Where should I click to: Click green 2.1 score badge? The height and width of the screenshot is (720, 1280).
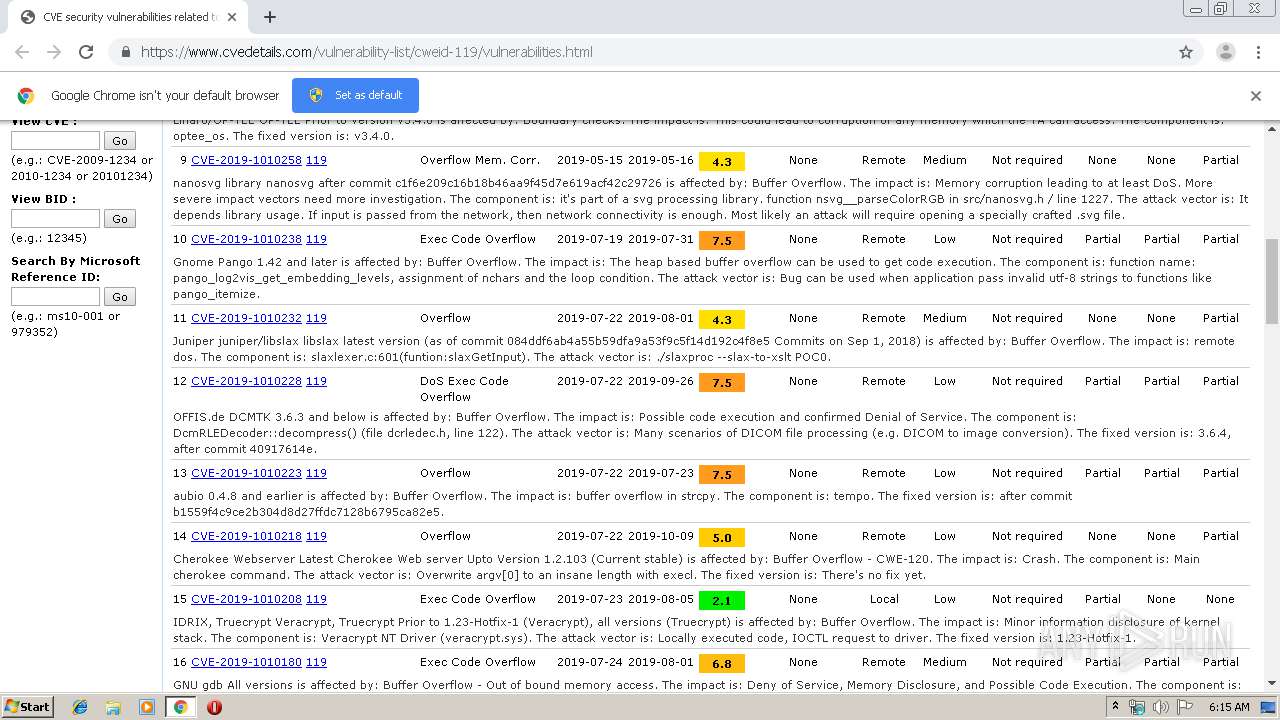722,600
